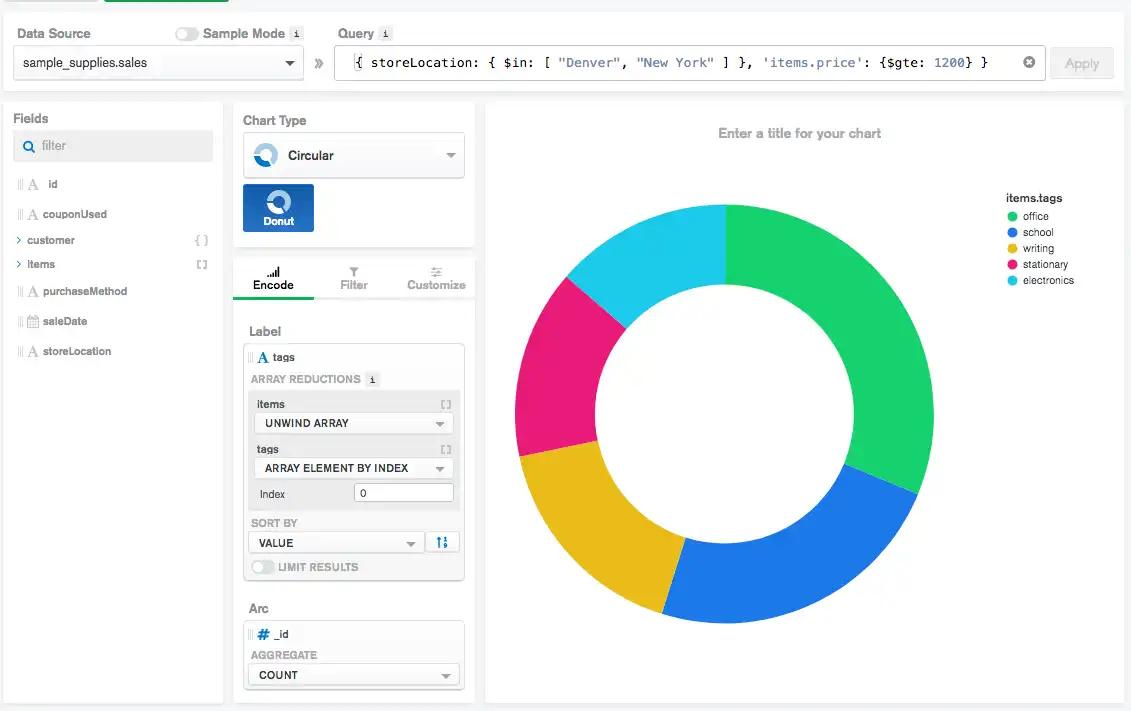Click the Array Reductions info icon
The height and width of the screenshot is (711, 1131).
coord(372,380)
